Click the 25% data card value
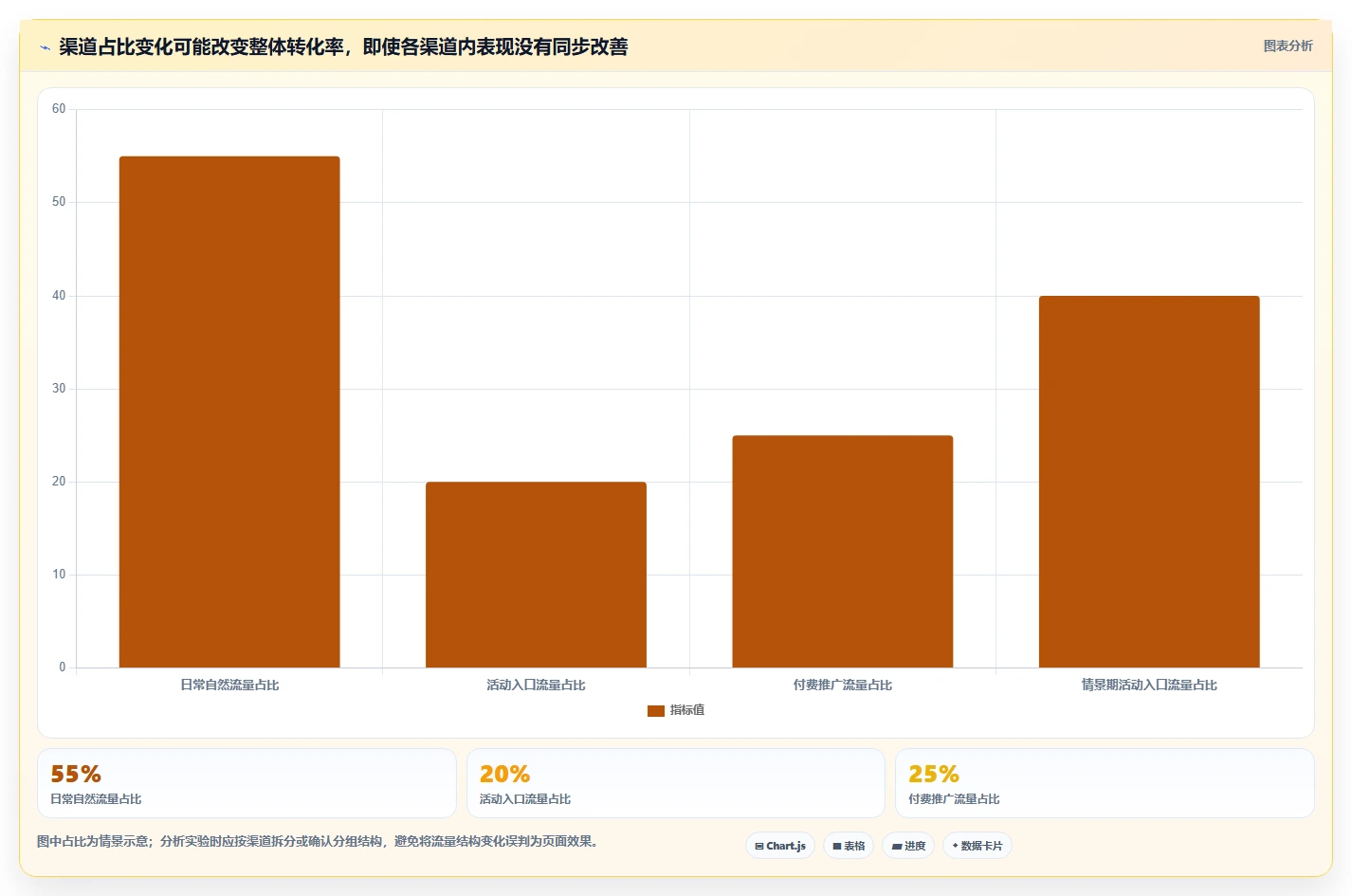This screenshot has width=1352, height=896. coord(934,774)
